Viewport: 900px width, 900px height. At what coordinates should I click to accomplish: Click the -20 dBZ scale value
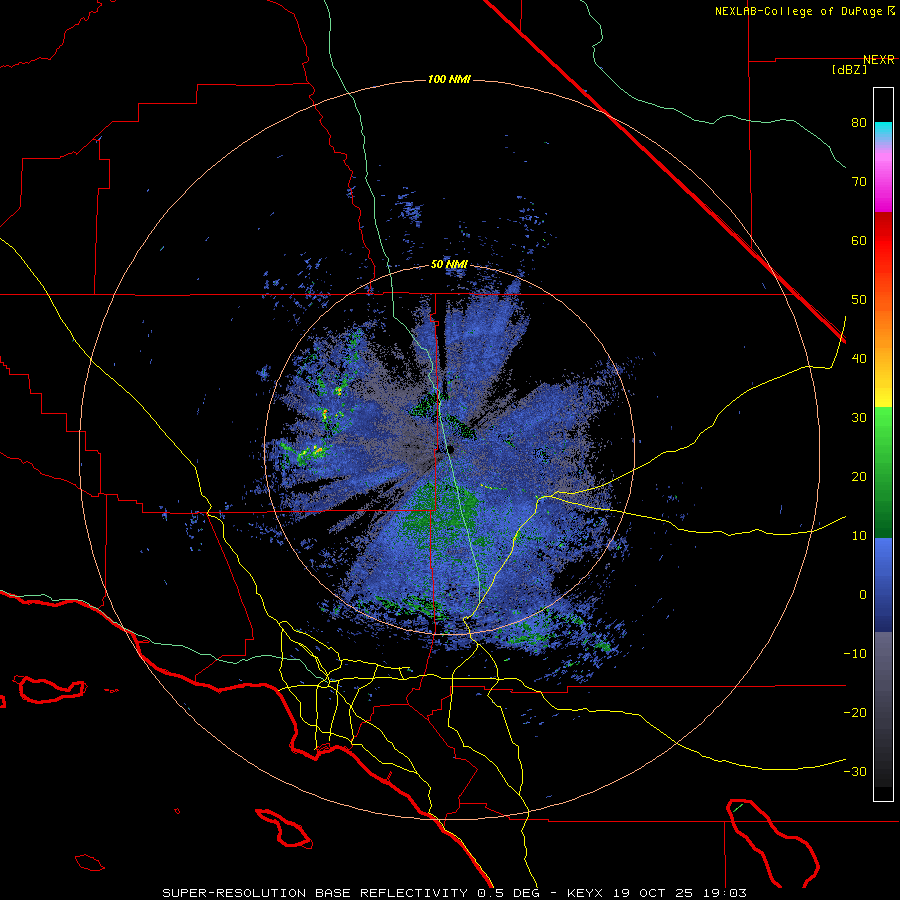tap(855, 713)
